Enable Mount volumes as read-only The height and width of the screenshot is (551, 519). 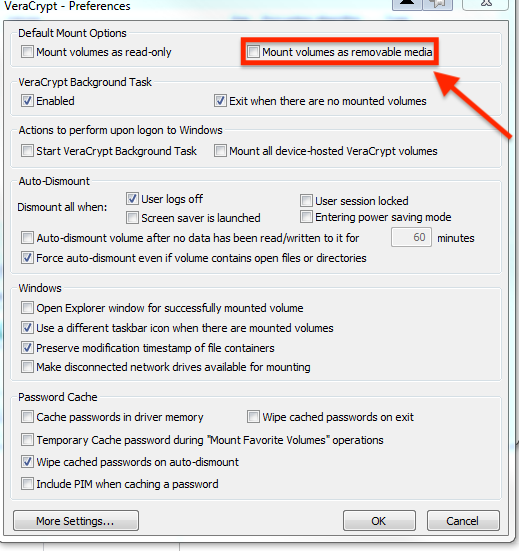point(27,52)
